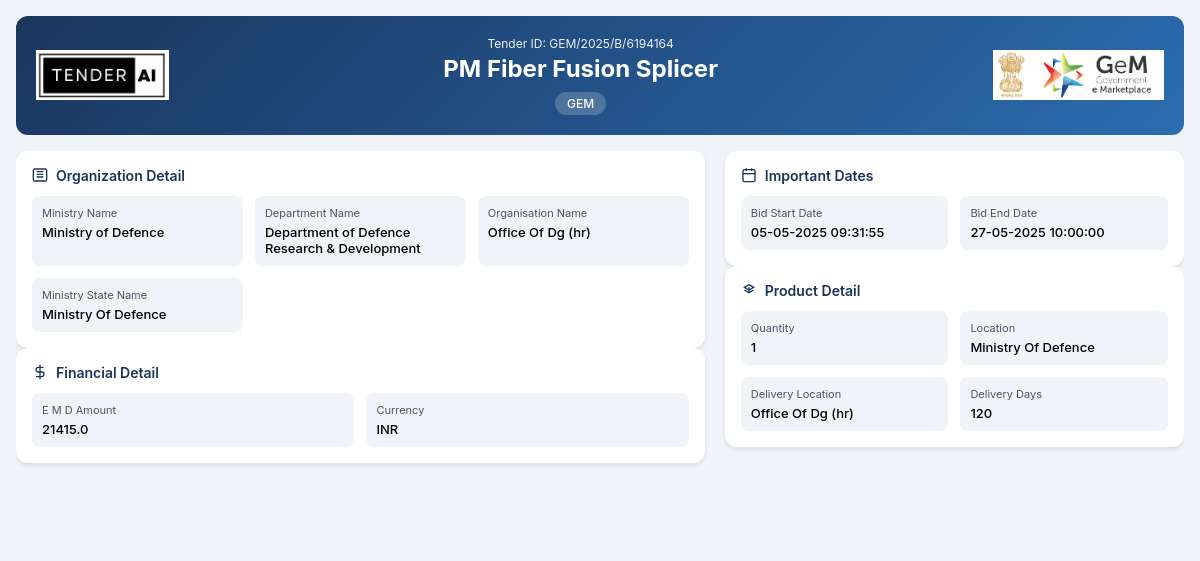Click the Tender AI logo
This screenshot has height=561, width=1200.
pos(102,75)
